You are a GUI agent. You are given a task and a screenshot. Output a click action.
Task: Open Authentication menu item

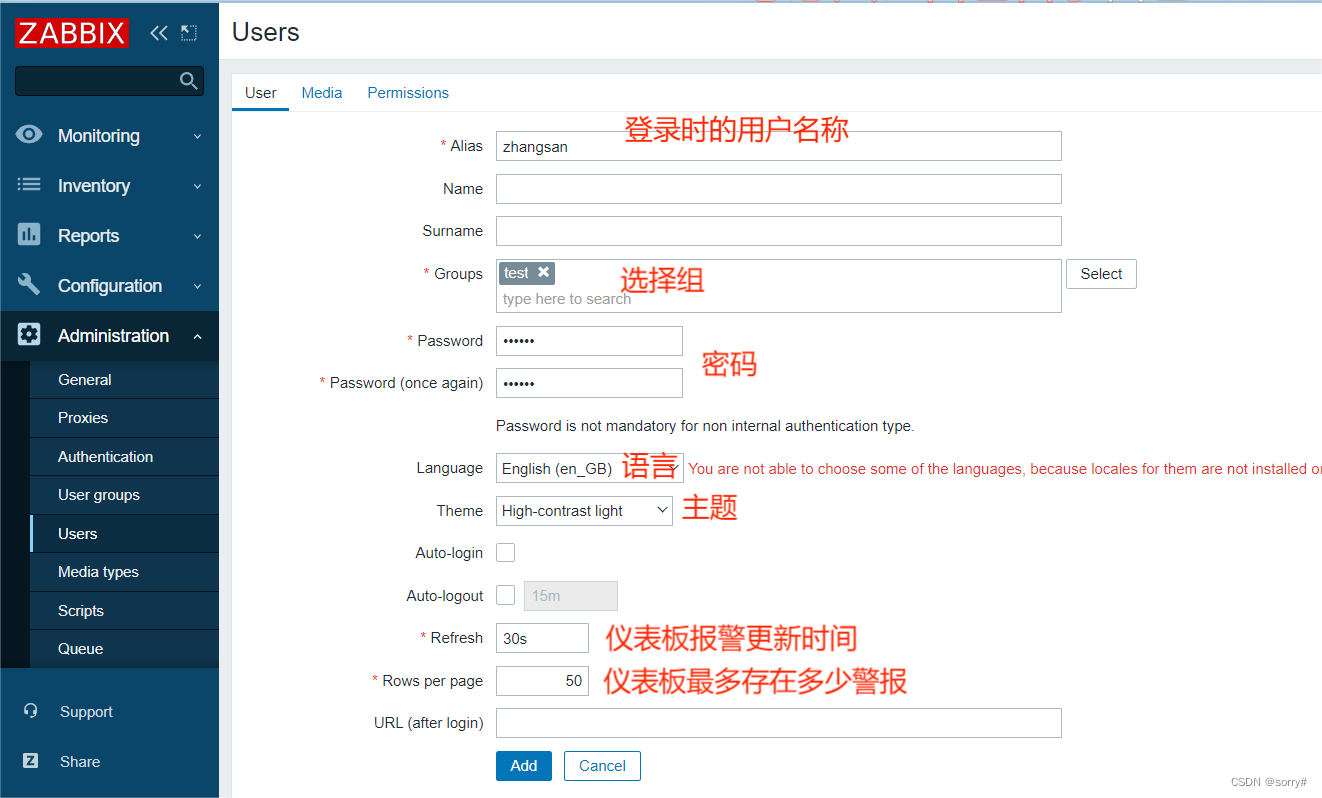point(124,457)
